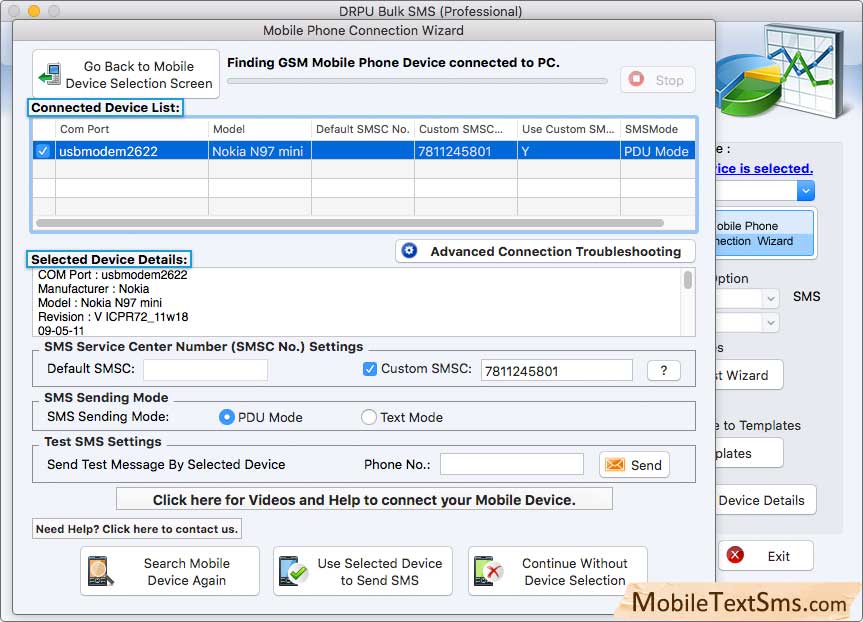Click Go Back to Mobile Device Selection Screen
Viewport: 863px width, 622px height.
coord(126,74)
